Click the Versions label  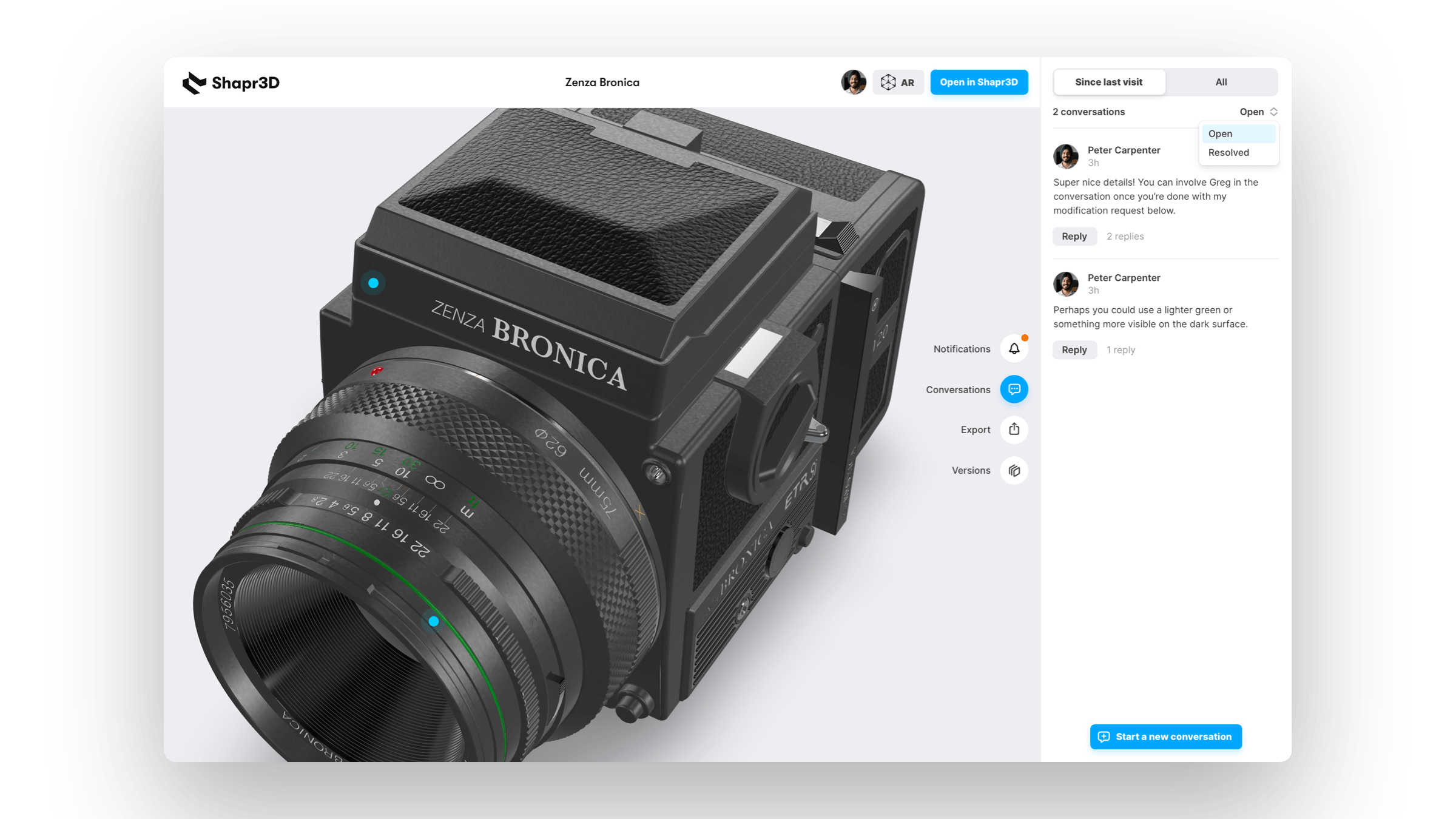click(x=971, y=470)
